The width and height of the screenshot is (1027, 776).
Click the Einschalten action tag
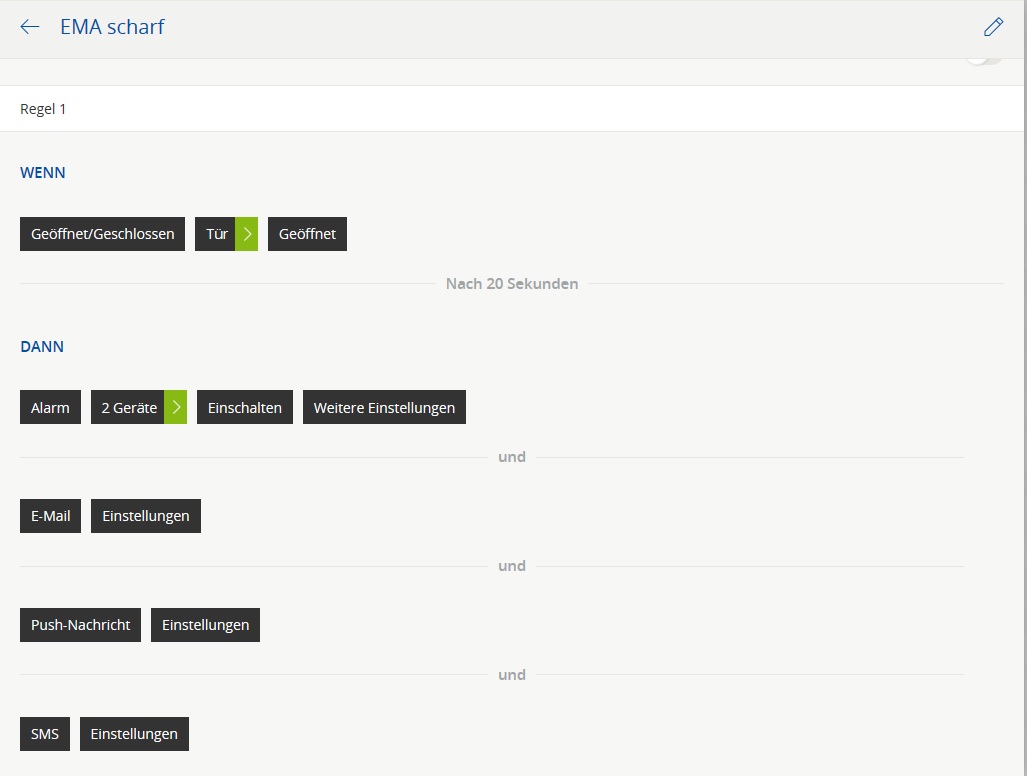pyautogui.click(x=245, y=407)
